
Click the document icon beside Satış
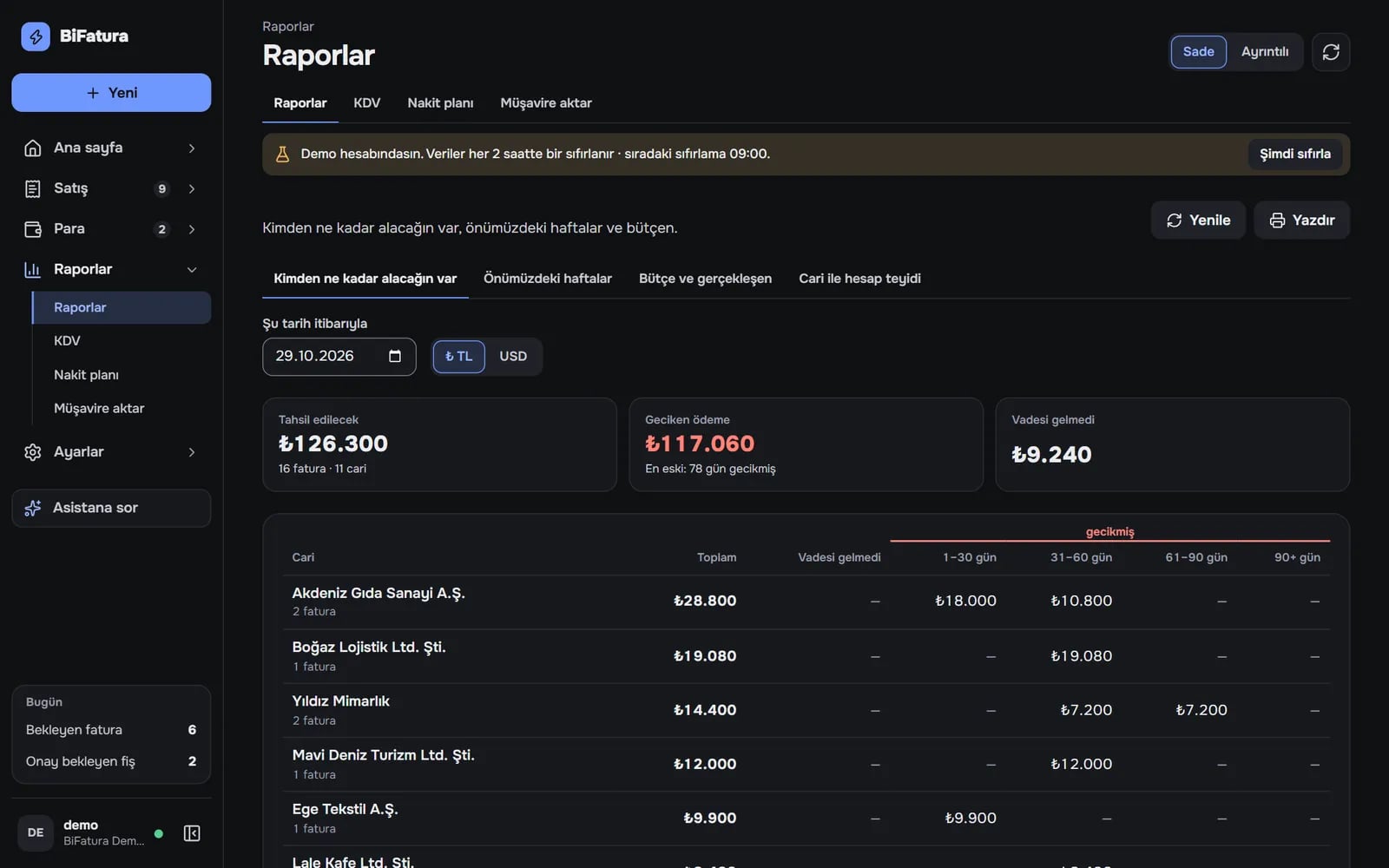33,188
